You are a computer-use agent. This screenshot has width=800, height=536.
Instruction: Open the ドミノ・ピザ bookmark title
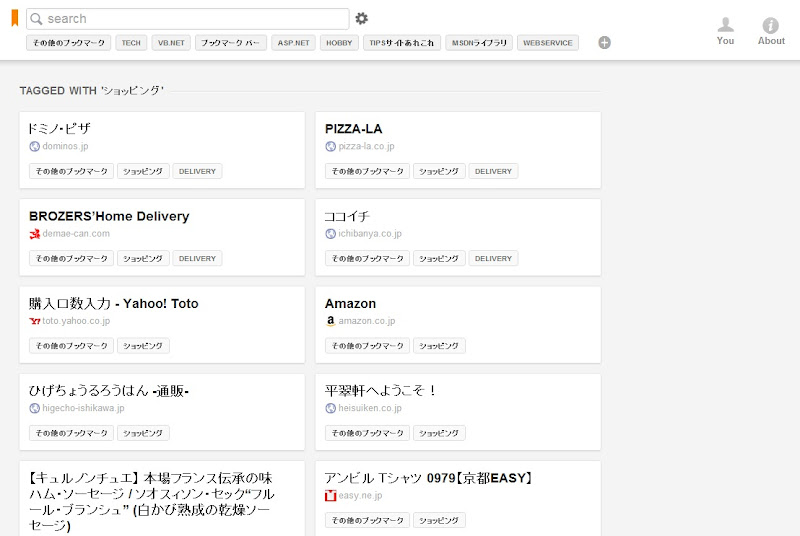(x=60, y=129)
